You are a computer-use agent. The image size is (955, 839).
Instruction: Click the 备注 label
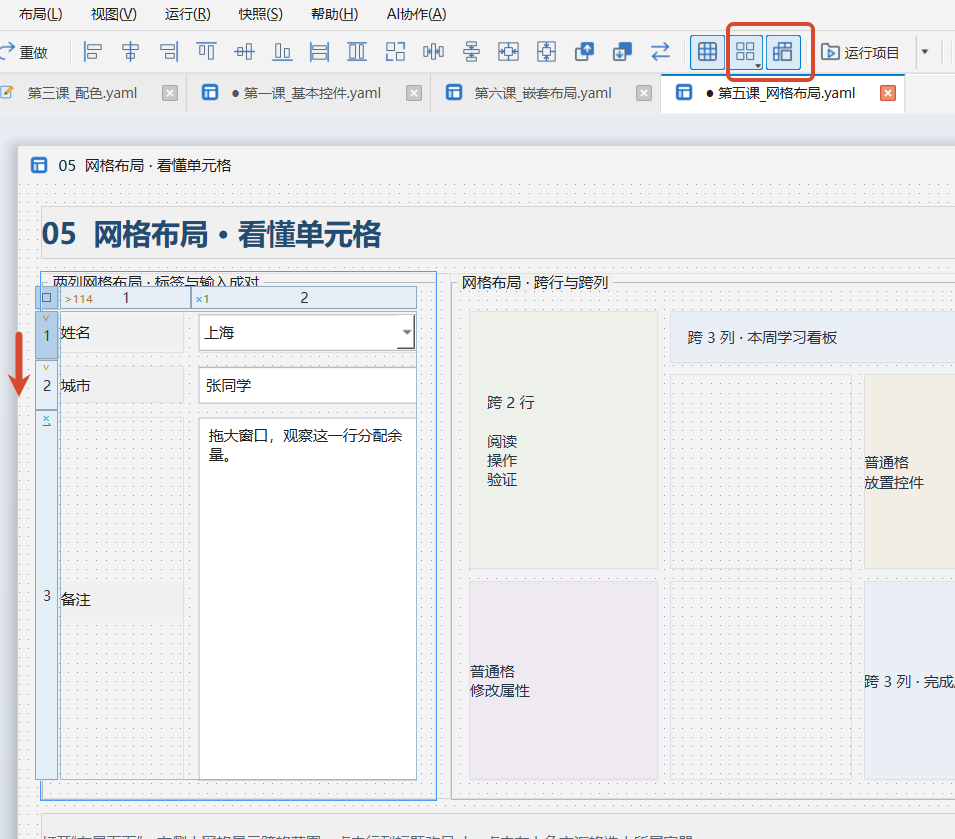click(122, 599)
